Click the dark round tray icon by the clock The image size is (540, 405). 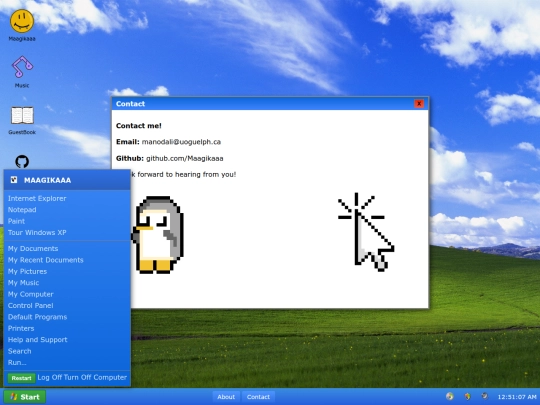485,396
